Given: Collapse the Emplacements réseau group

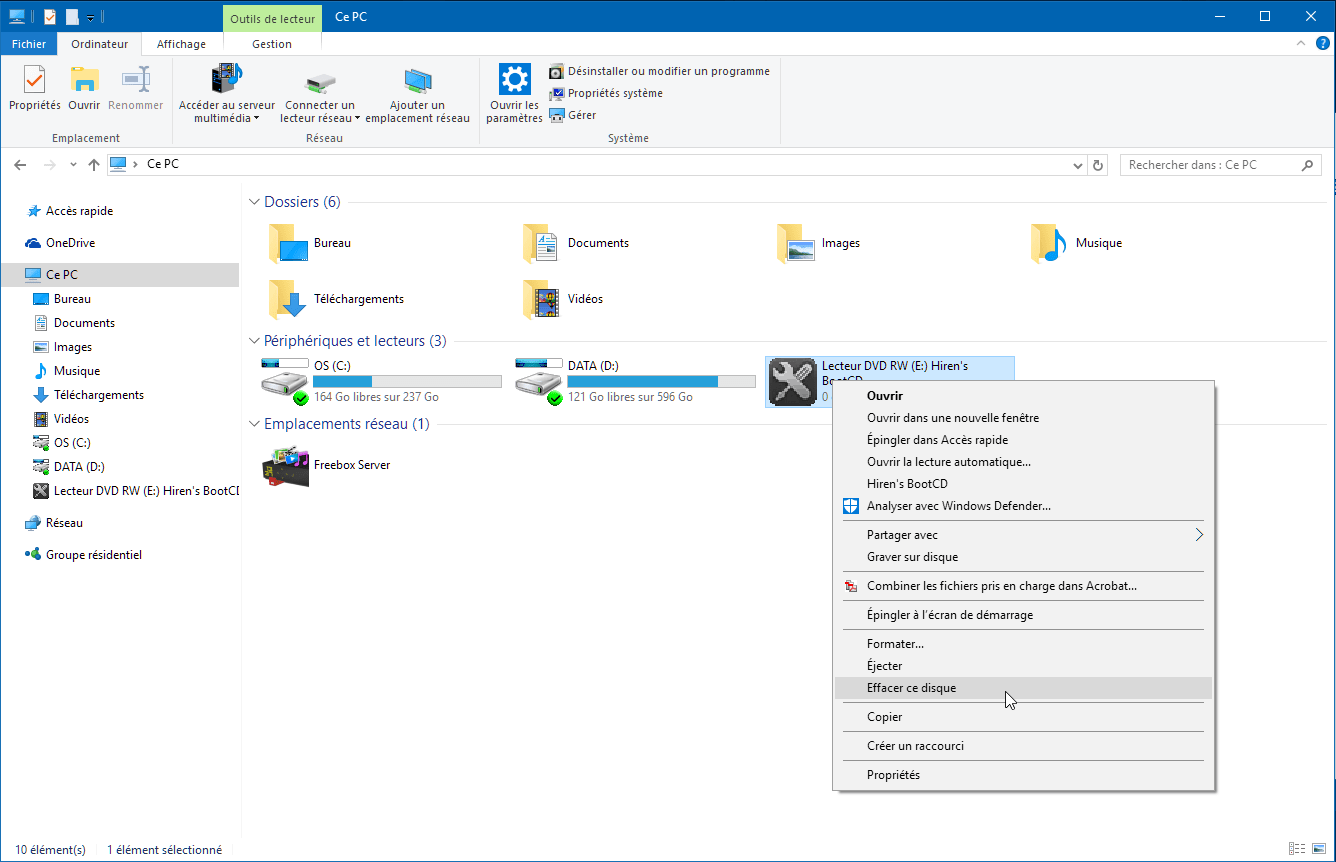Looking at the screenshot, I should tap(254, 424).
